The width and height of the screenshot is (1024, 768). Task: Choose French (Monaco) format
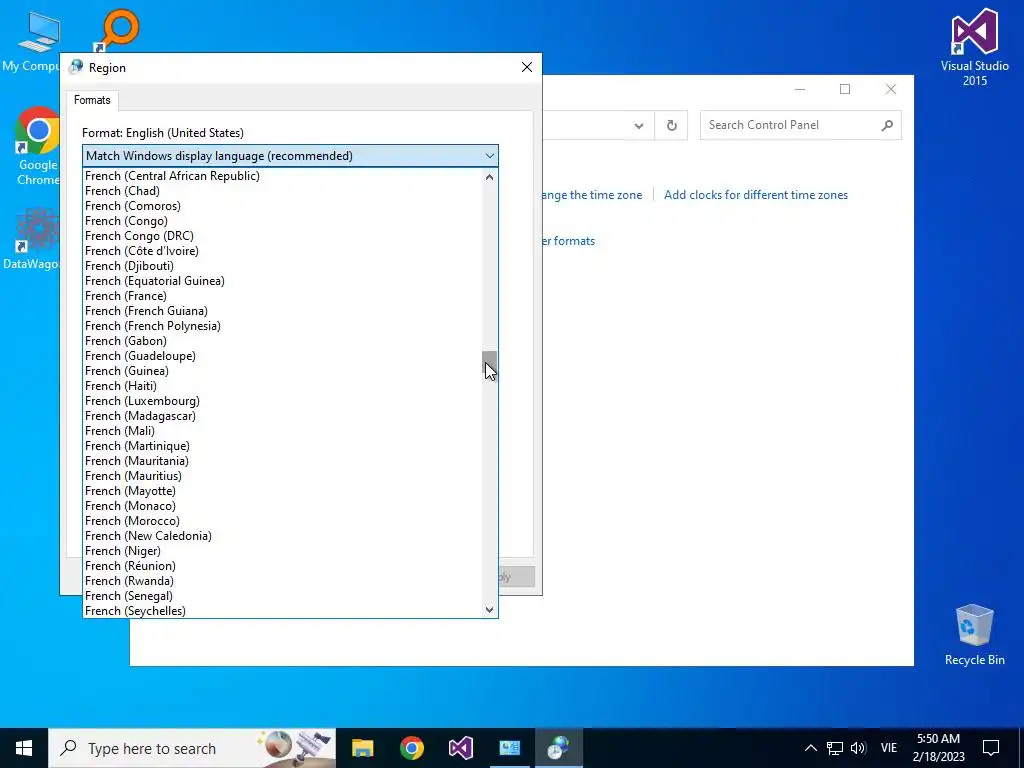(283, 506)
